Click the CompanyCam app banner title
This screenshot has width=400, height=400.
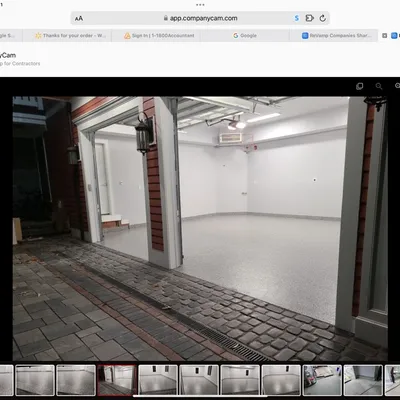point(8,55)
